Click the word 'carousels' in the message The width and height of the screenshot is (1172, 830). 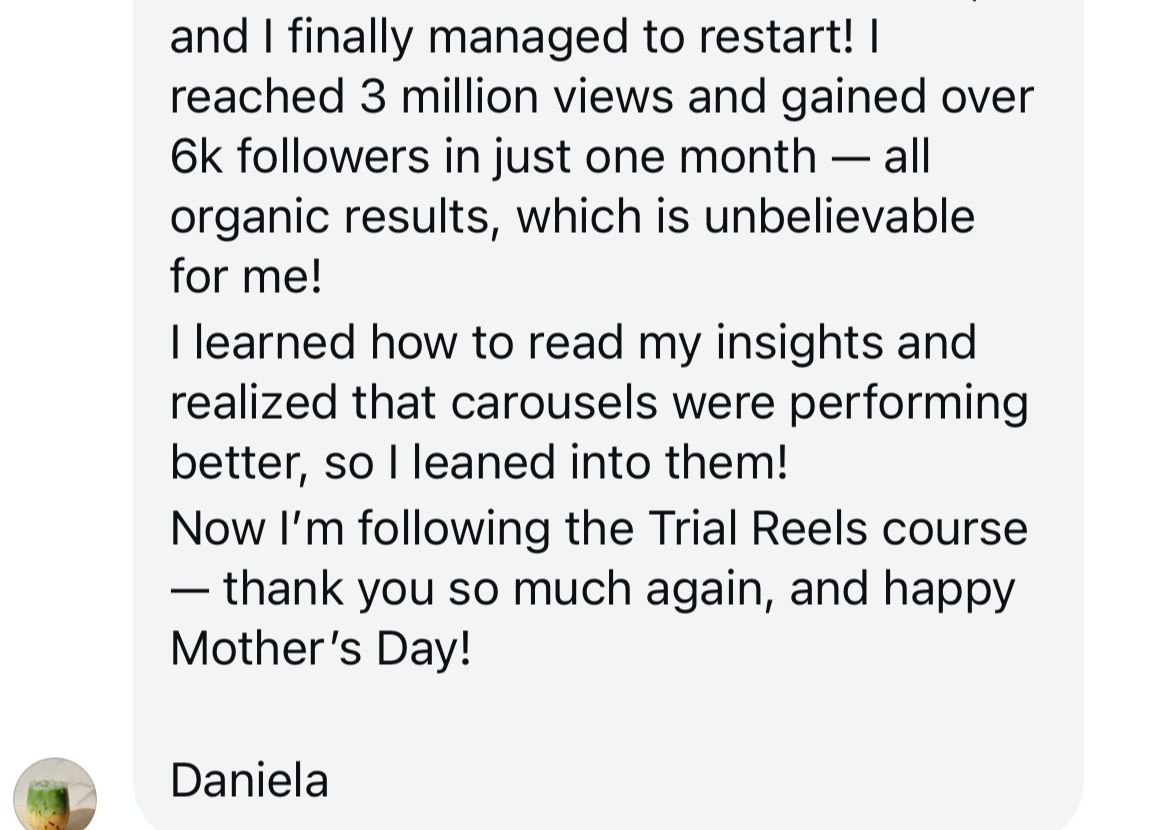pos(554,402)
